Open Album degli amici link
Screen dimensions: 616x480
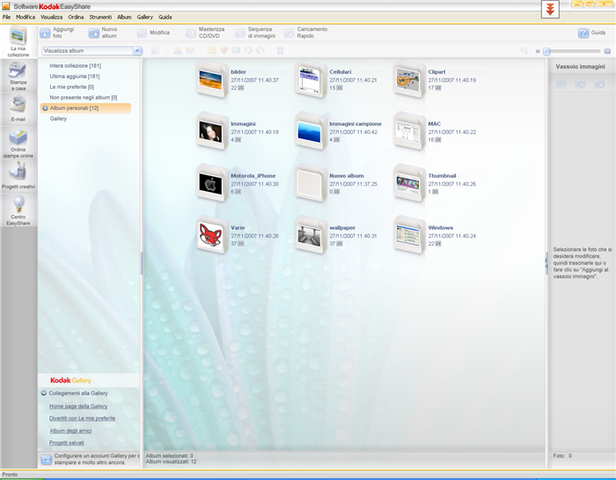pyautogui.click(x=70, y=431)
